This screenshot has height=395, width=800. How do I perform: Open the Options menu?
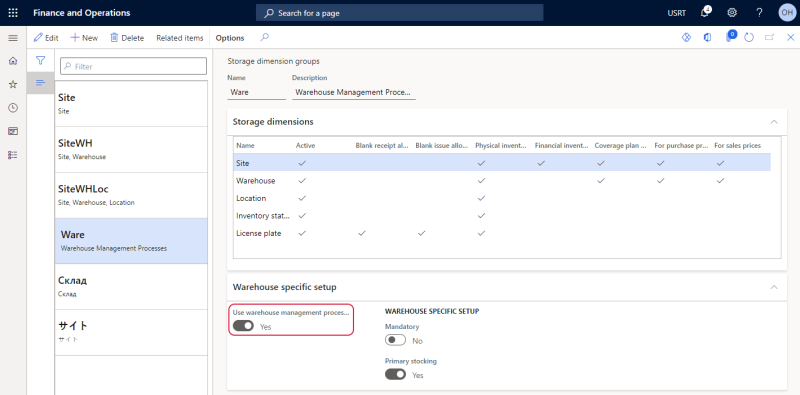pyautogui.click(x=230, y=38)
